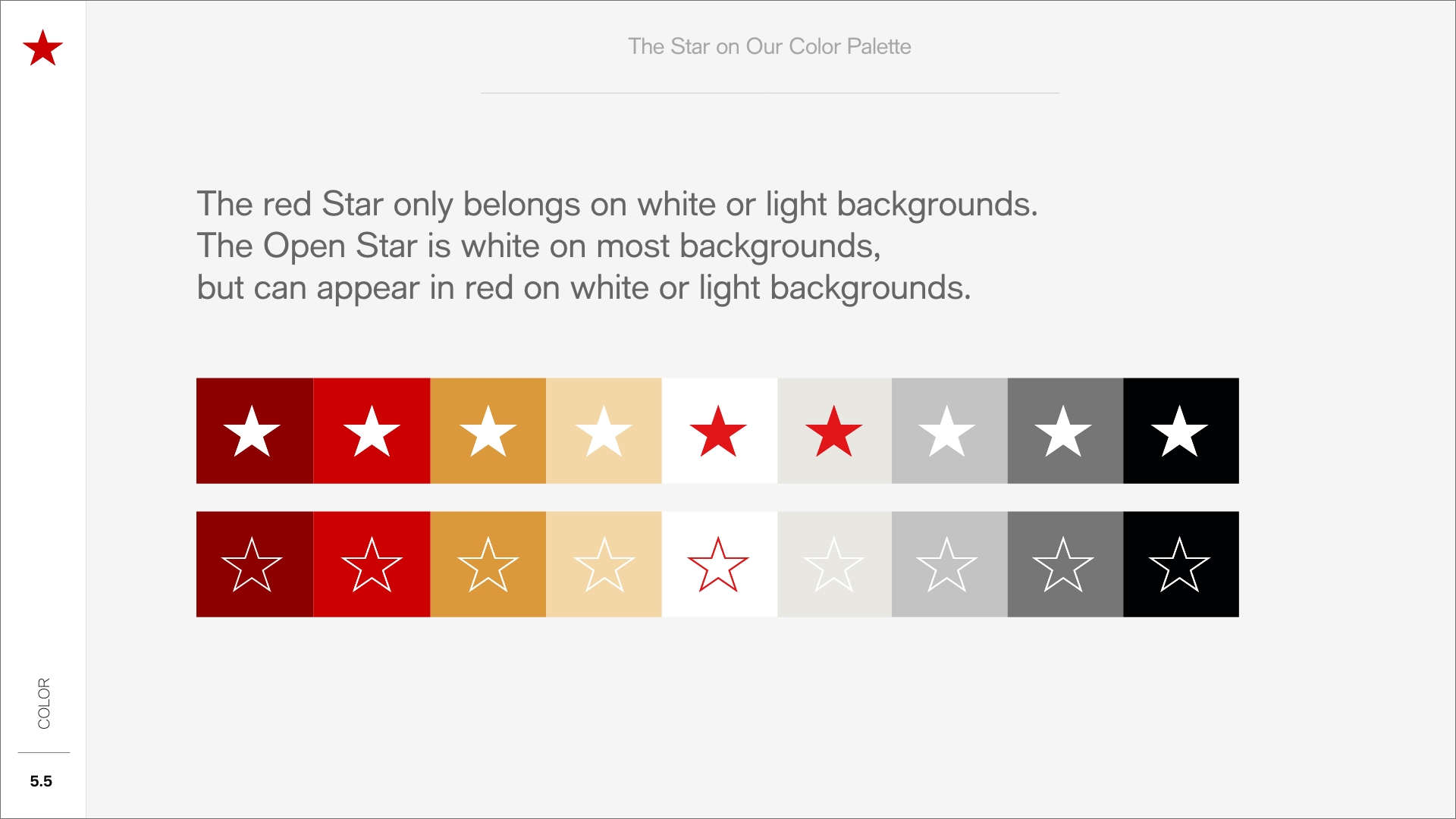Click the white star on dark maroon swatch
Viewport: 1456px width, 819px height.
click(x=252, y=431)
